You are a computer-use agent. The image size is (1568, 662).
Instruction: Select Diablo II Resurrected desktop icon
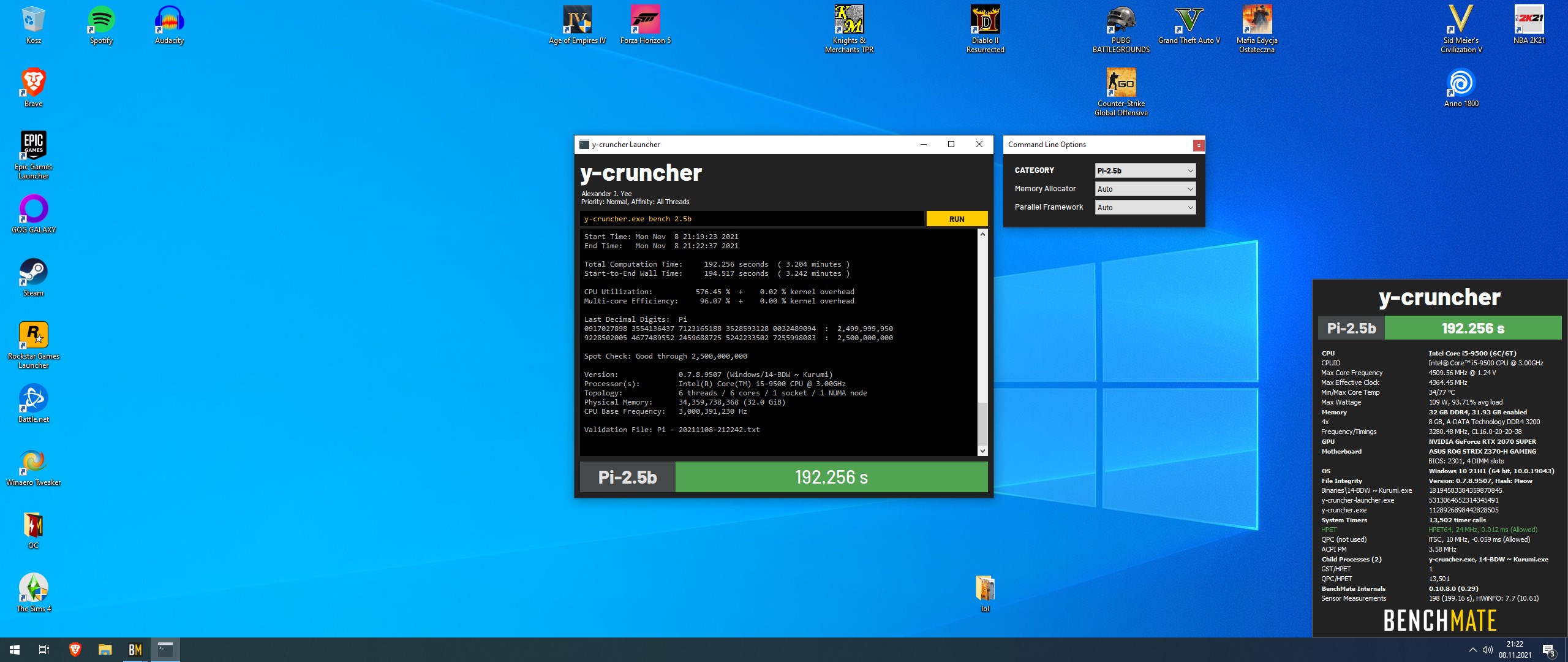click(985, 29)
